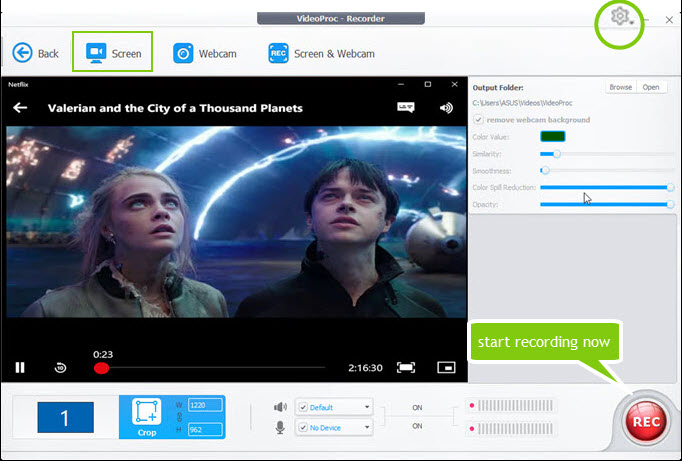Click the red playback position marker
682x461 pixels.
(101, 368)
